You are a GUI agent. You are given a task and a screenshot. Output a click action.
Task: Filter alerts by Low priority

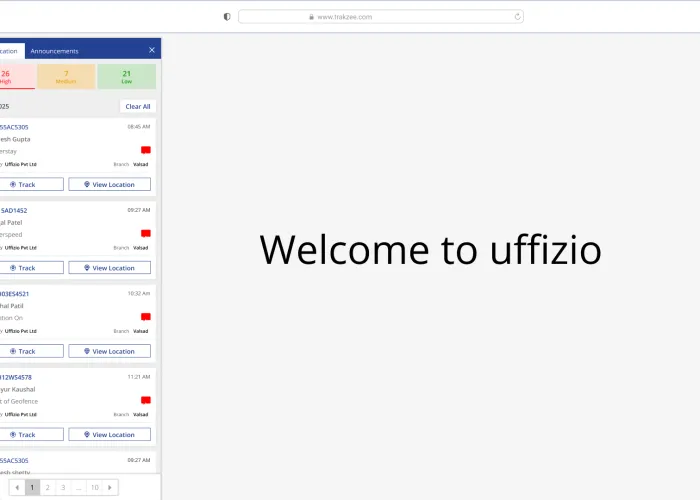click(x=126, y=77)
